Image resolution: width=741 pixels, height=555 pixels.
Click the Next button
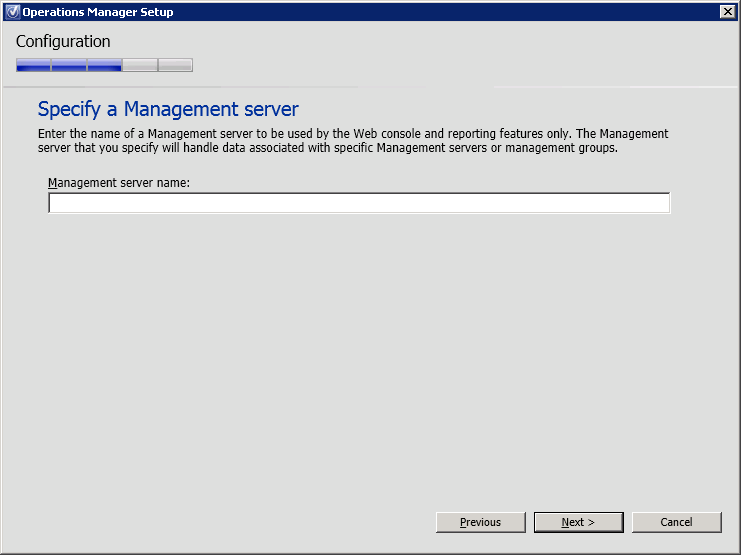click(x=578, y=522)
